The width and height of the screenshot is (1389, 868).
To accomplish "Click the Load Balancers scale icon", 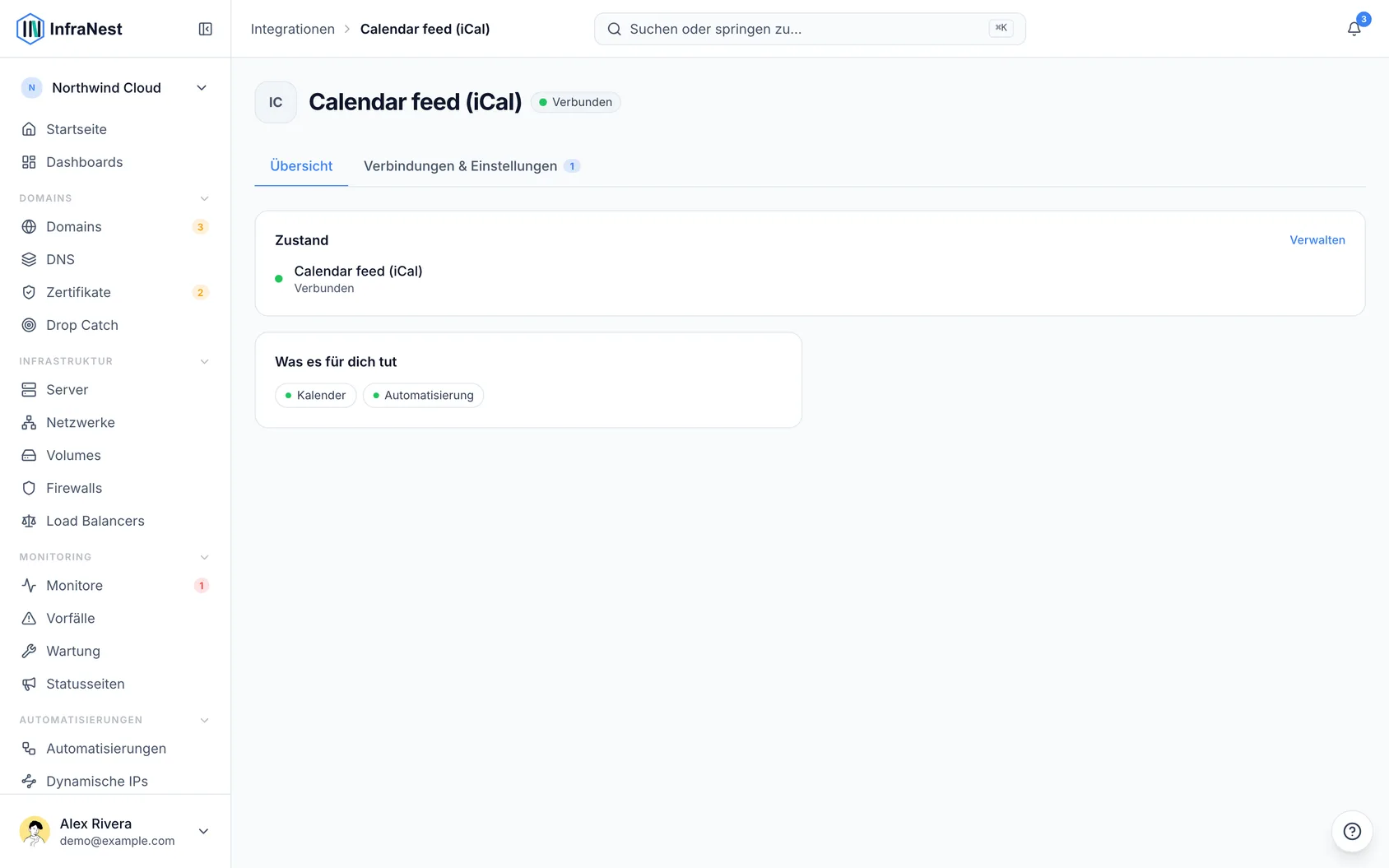I will coord(29,521).
